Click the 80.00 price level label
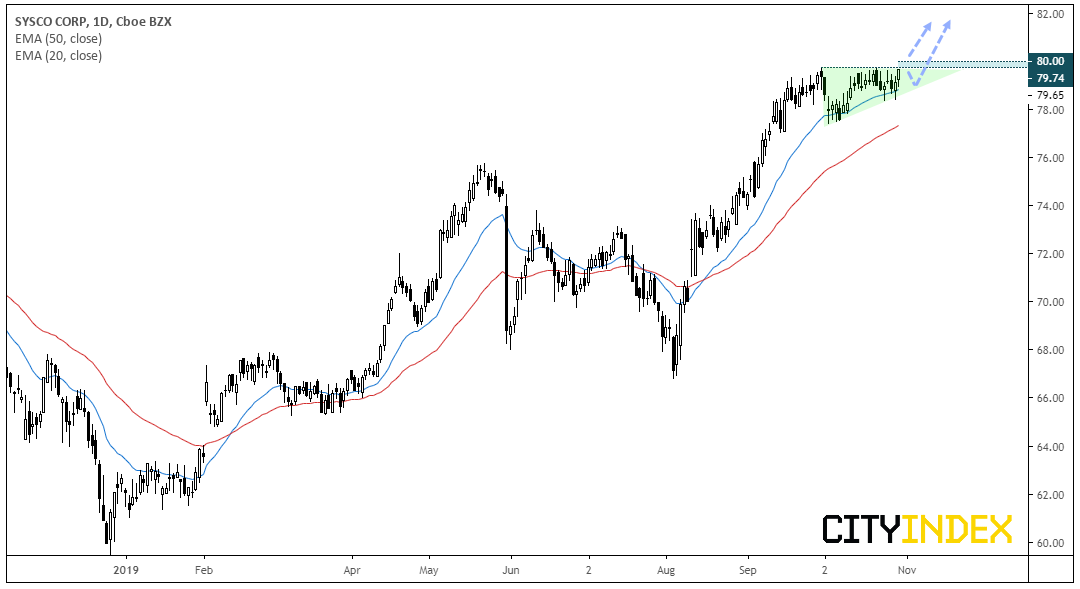 click(1050, 61)
